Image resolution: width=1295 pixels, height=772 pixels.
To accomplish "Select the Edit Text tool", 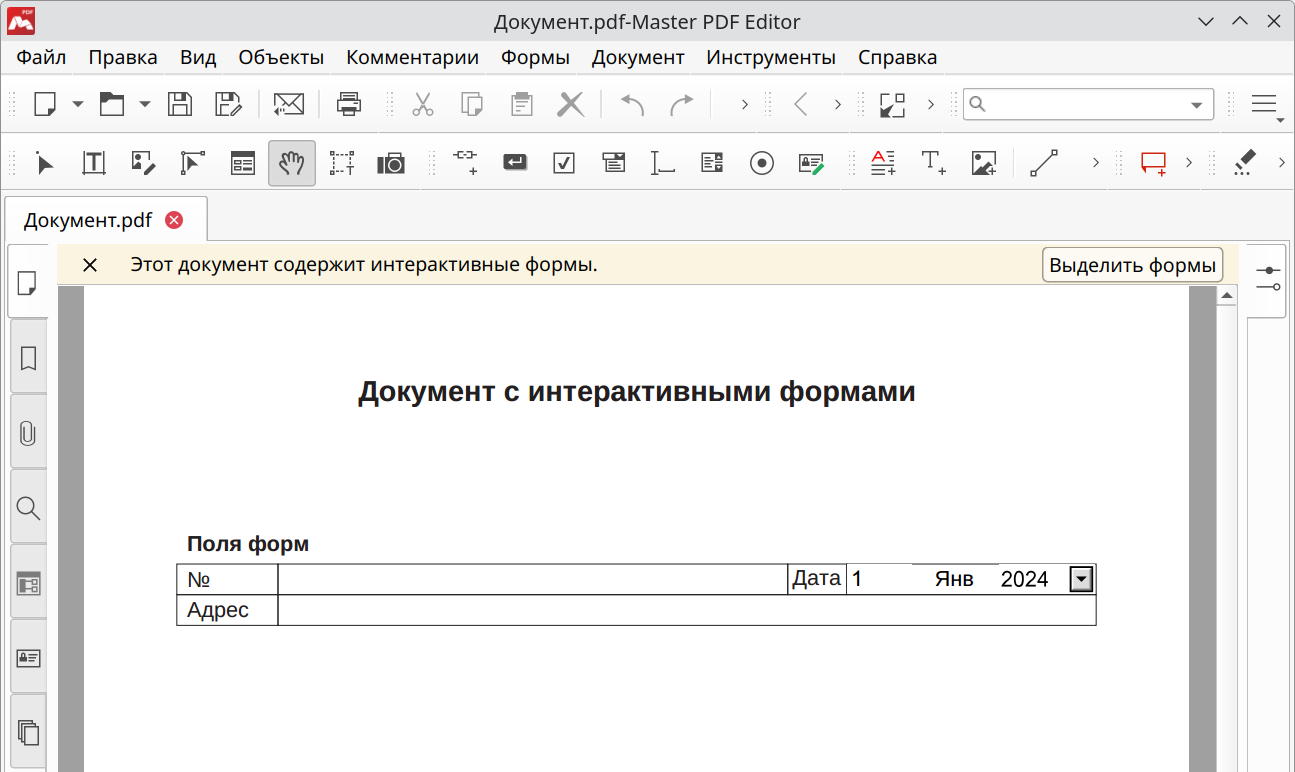I will point(94,163).
